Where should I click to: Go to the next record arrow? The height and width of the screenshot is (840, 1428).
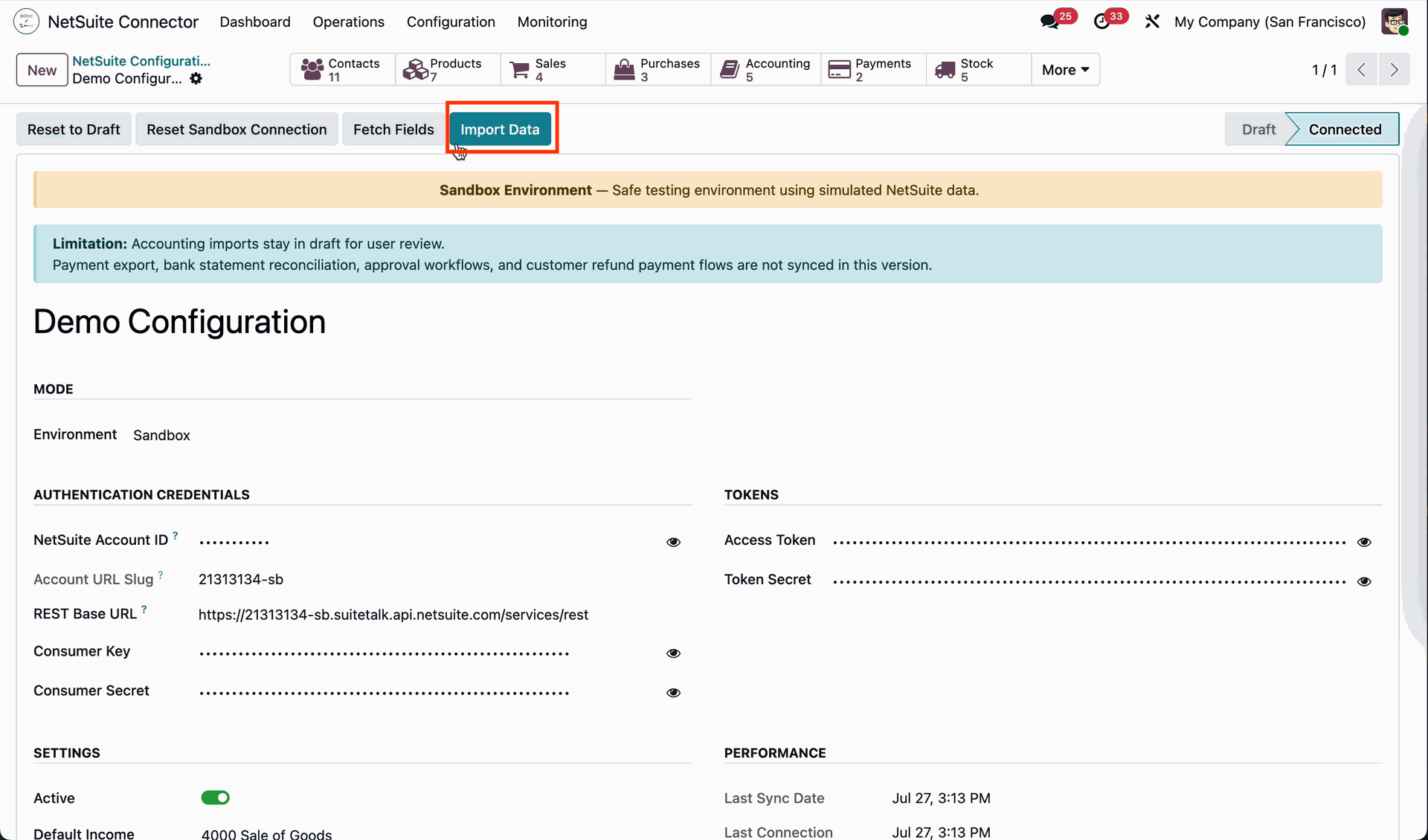[1395, 70]
